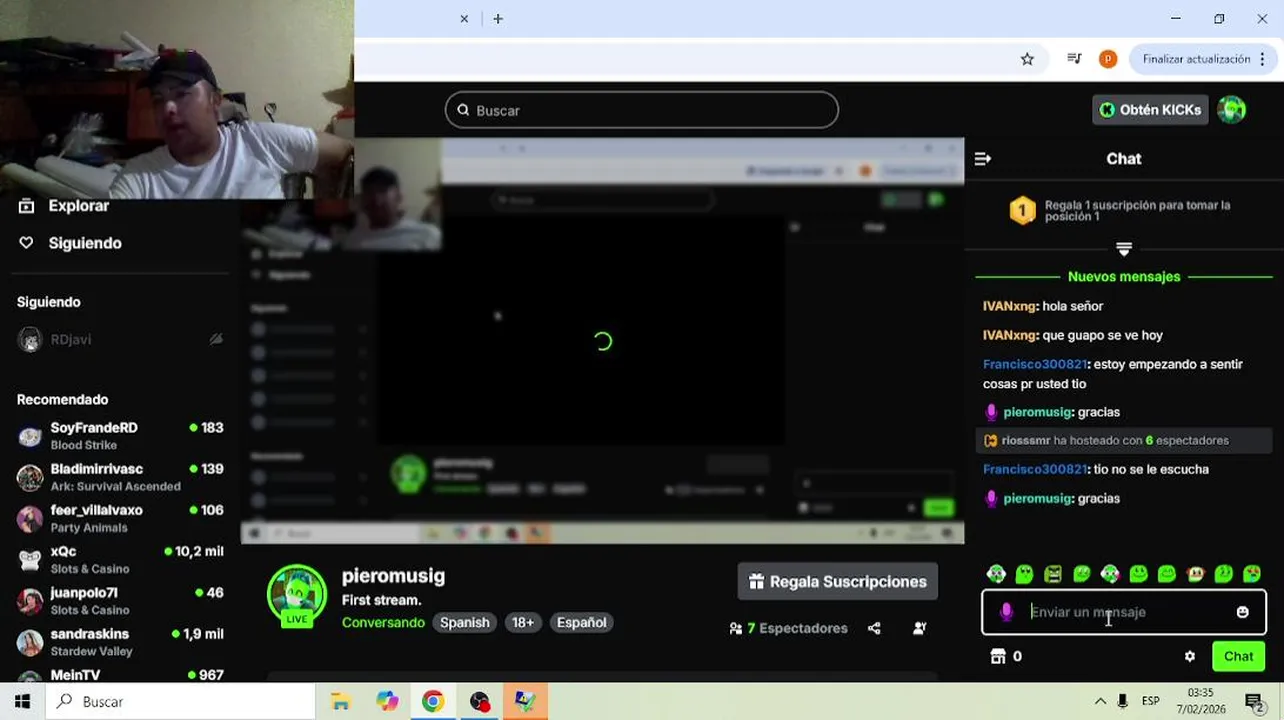Send message with the green Chat button
Image resolution: width=1284 pixels, height=720 pixels.
pyautogui.click(x=1238, y=657)
